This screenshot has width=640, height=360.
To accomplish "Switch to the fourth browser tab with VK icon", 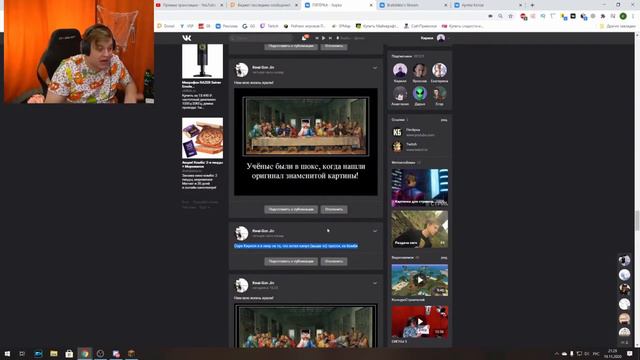I will 412,5.
